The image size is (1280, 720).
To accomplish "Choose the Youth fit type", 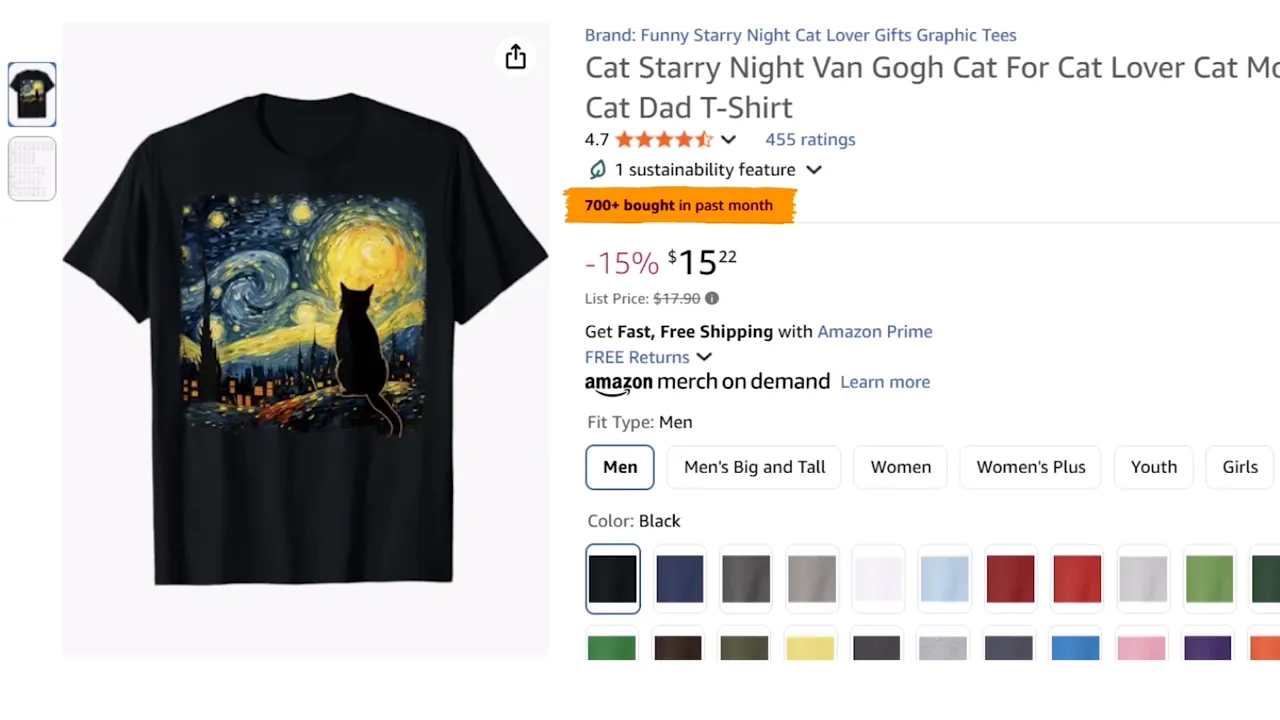I will click(1153, 467).
